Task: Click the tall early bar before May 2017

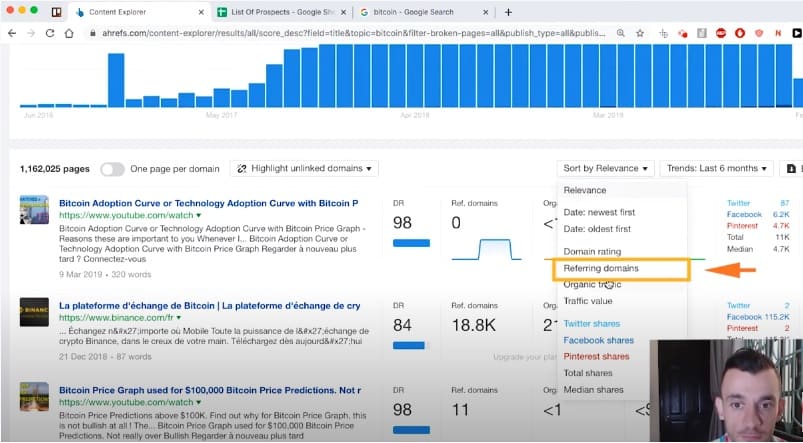Action: click(116, 80)
